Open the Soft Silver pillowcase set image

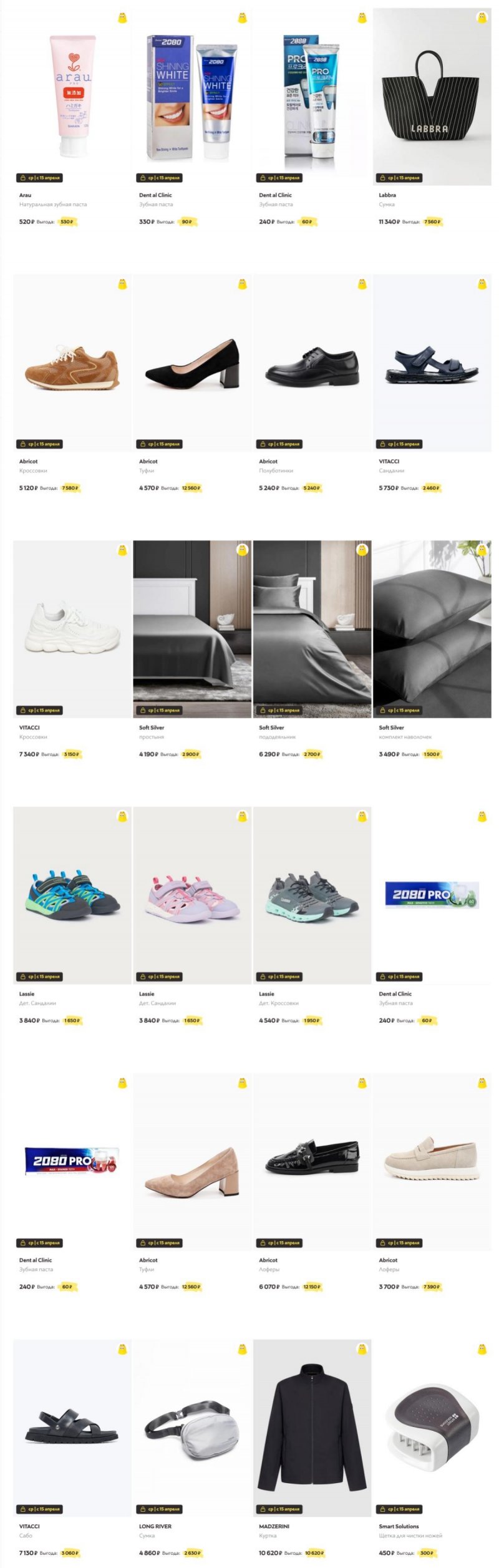point(432,629)
